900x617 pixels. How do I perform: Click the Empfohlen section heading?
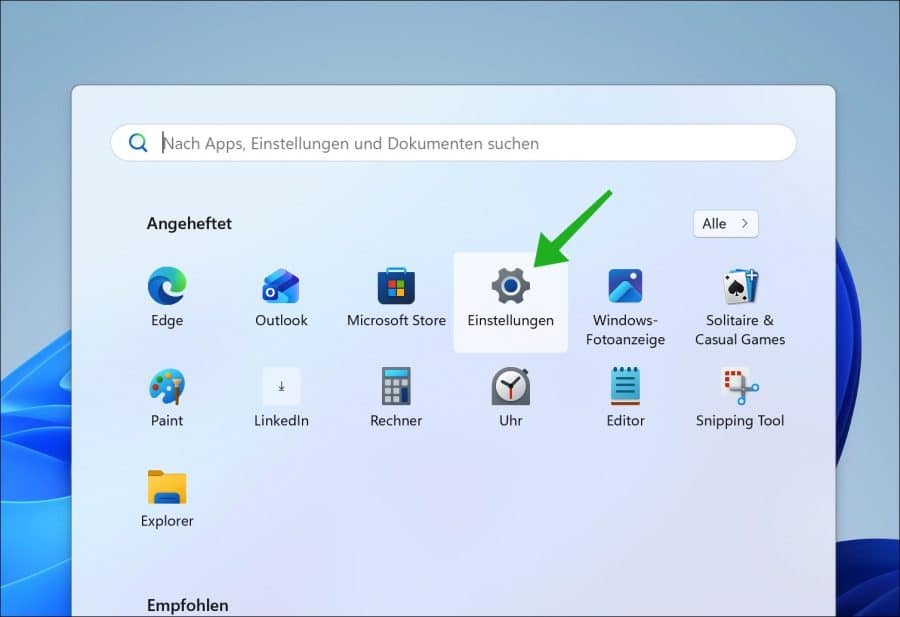tap(188, 605)
